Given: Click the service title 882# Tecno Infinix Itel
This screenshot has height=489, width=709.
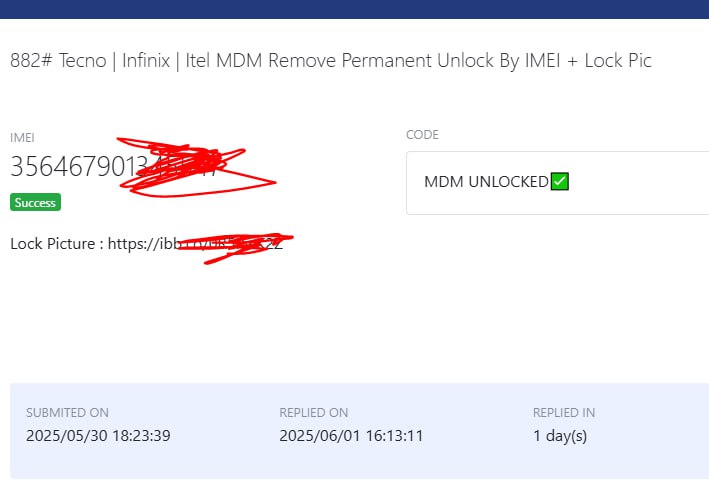Looking at the screenshot, I should (331, 61).
